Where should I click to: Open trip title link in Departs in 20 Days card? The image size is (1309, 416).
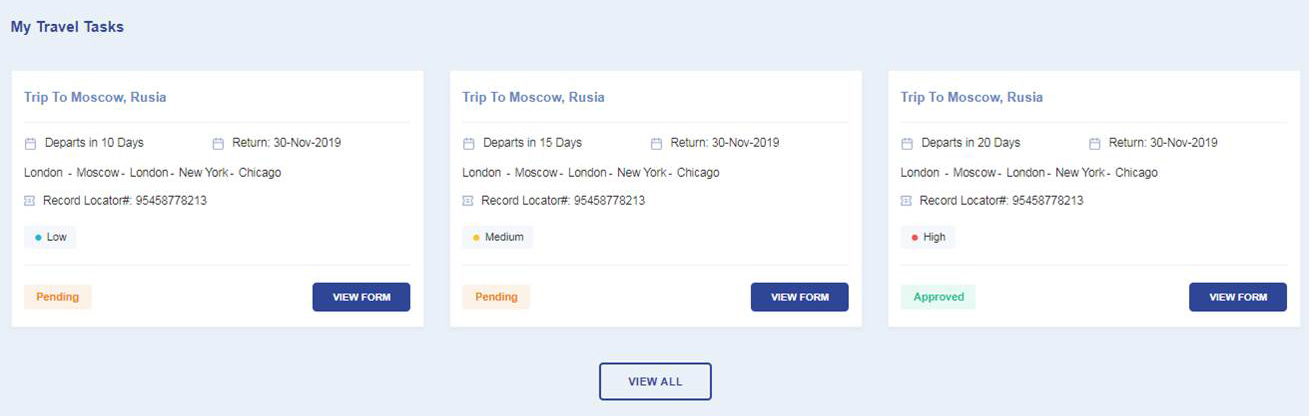972,97
